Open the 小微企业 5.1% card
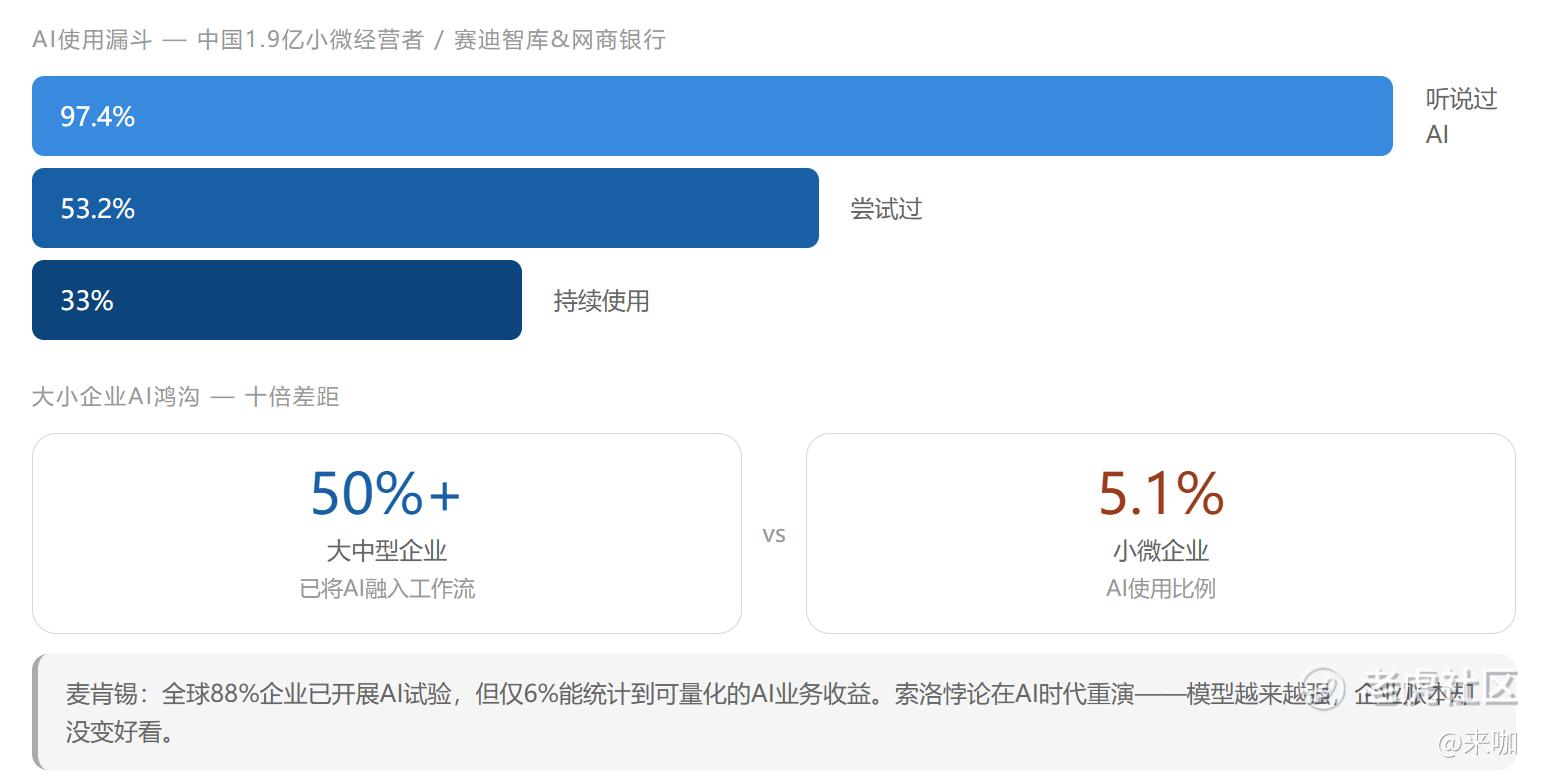Viewport: 1548px width, 778px height. click(x=1161, y=533)
